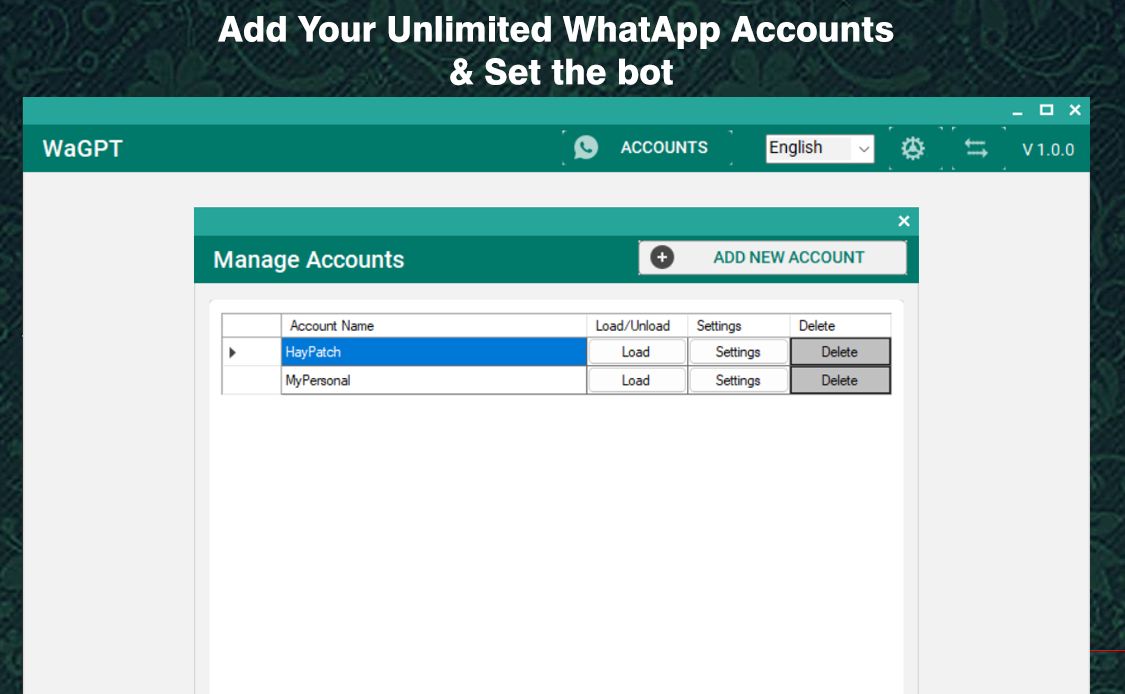1125x694 pixels.
Task: Load the HayPatch account
Action: [x=636, y=352]
